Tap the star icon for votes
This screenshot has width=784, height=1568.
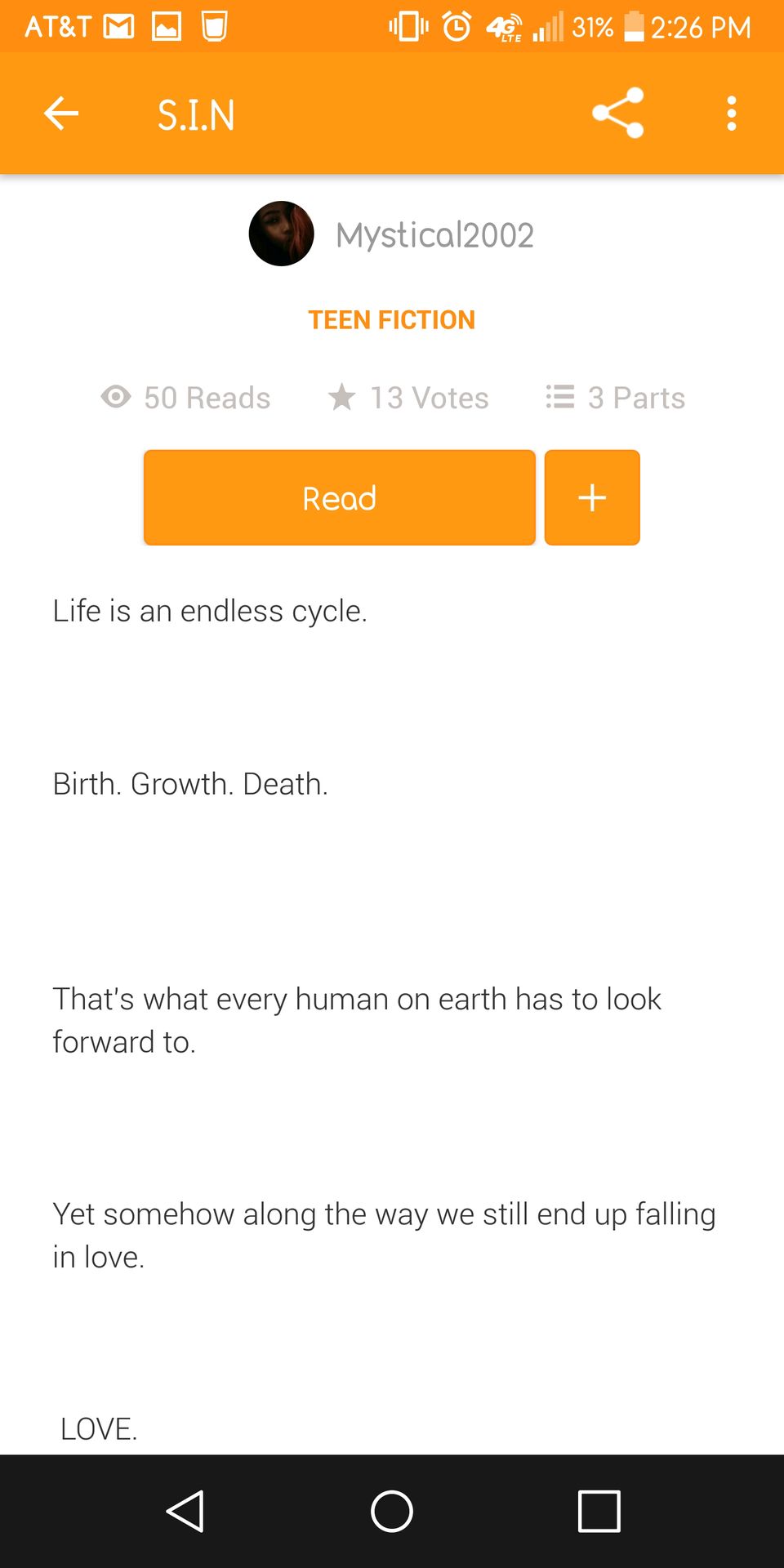click(341, 397)
